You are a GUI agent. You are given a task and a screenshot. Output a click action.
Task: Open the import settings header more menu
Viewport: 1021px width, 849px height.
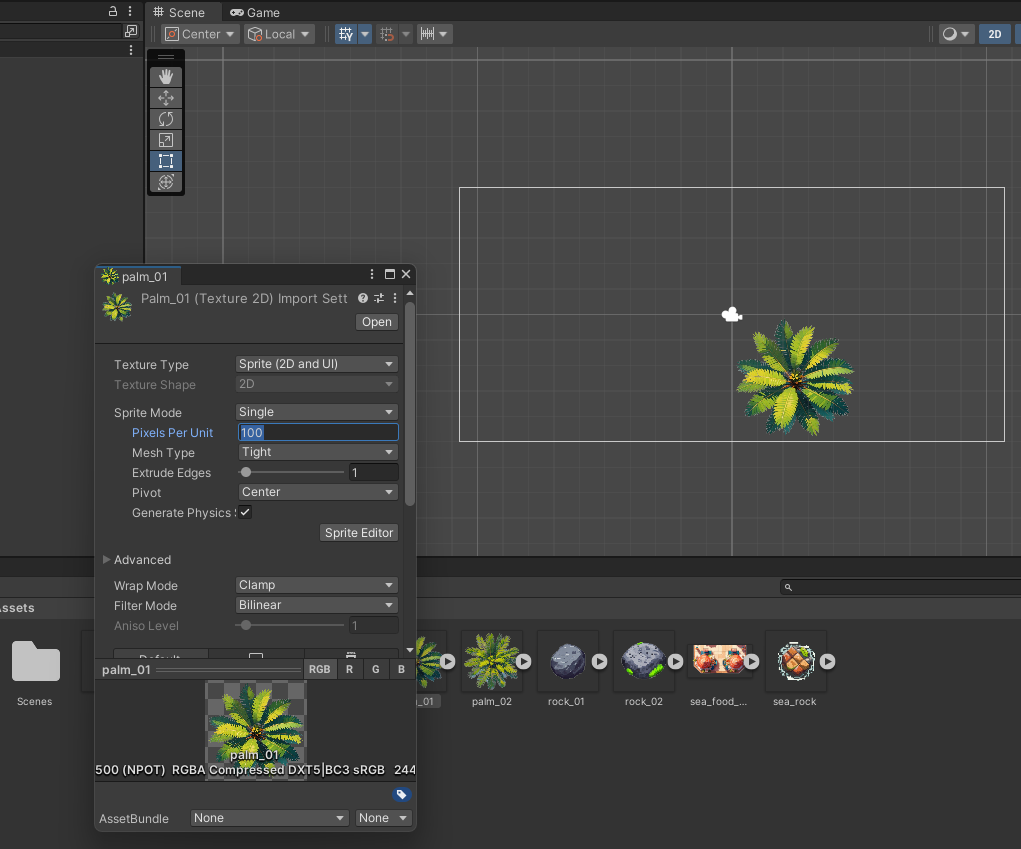[395, 298]
